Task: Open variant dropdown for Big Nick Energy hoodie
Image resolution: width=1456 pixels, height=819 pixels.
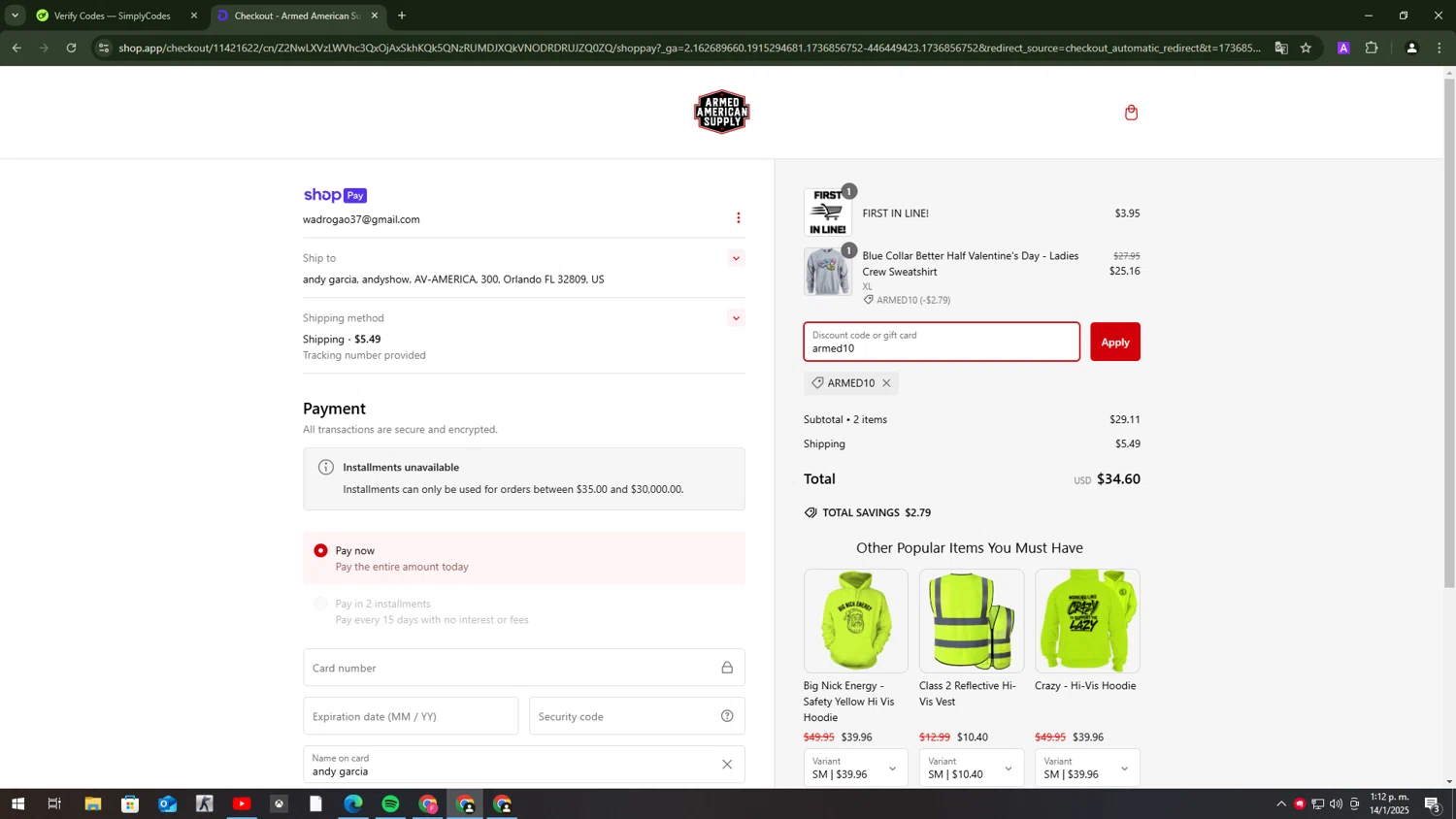Action: click(x=855, y=769)
